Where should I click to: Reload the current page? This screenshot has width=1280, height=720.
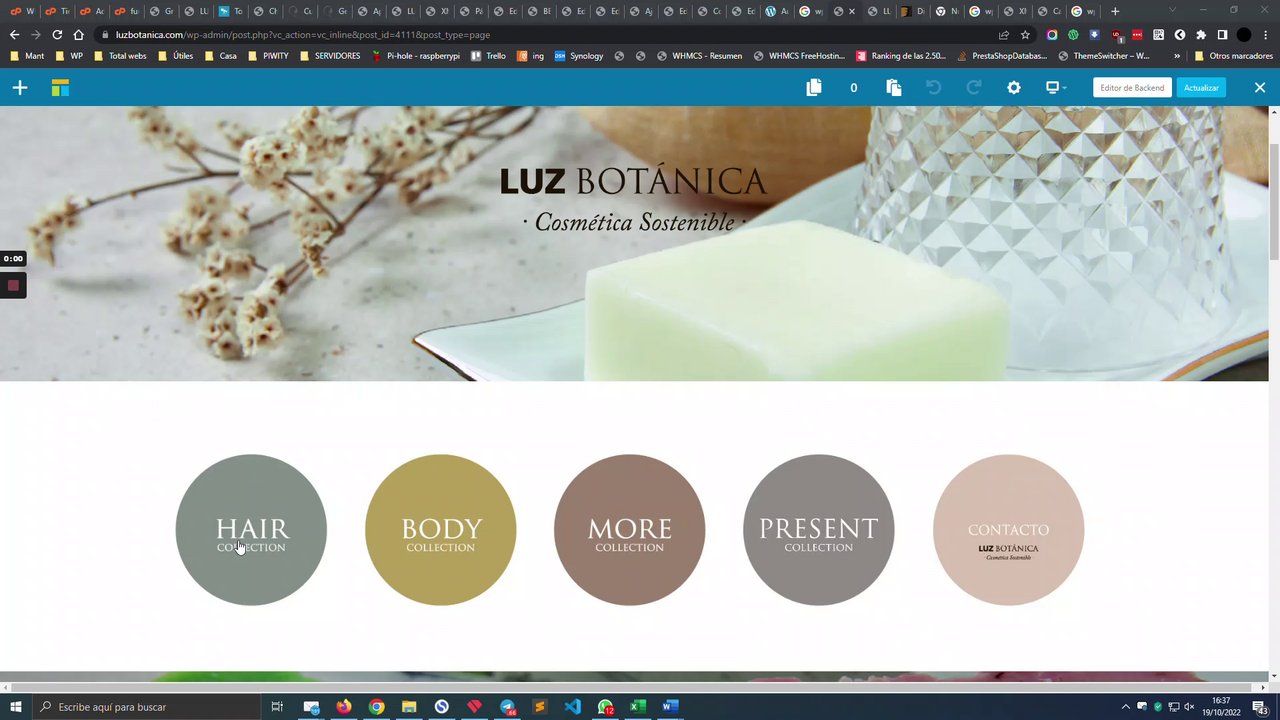click(57, 34)
